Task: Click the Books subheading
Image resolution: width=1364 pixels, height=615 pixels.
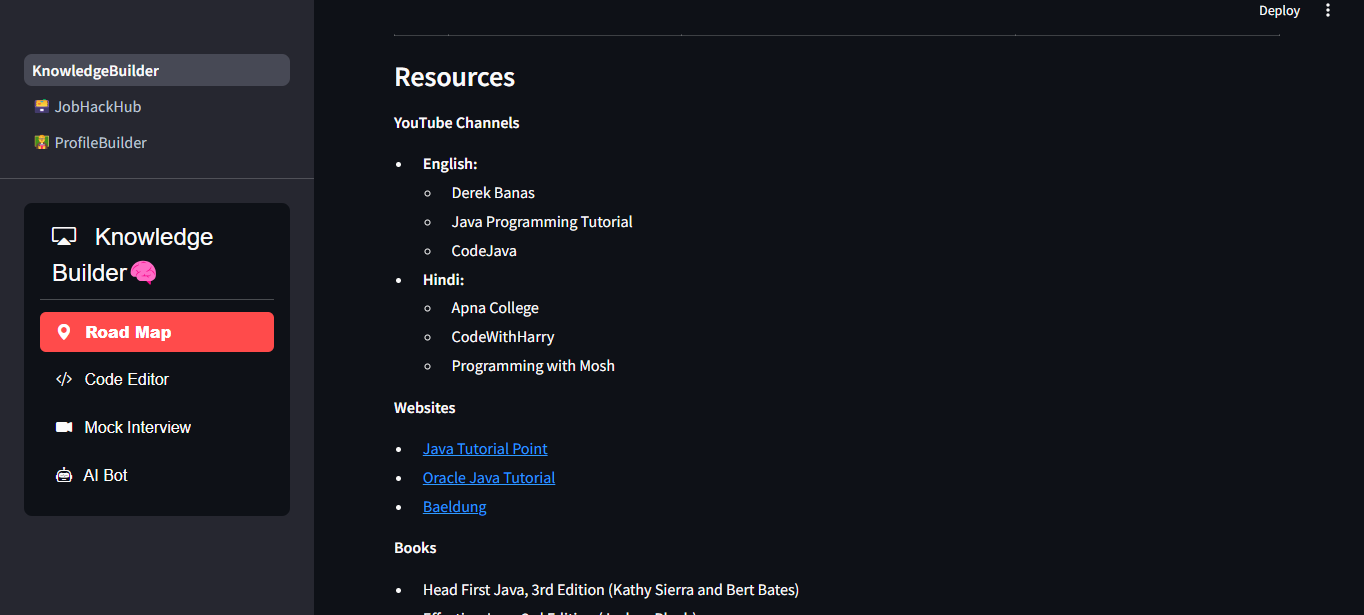Action: tap(415, 548)
